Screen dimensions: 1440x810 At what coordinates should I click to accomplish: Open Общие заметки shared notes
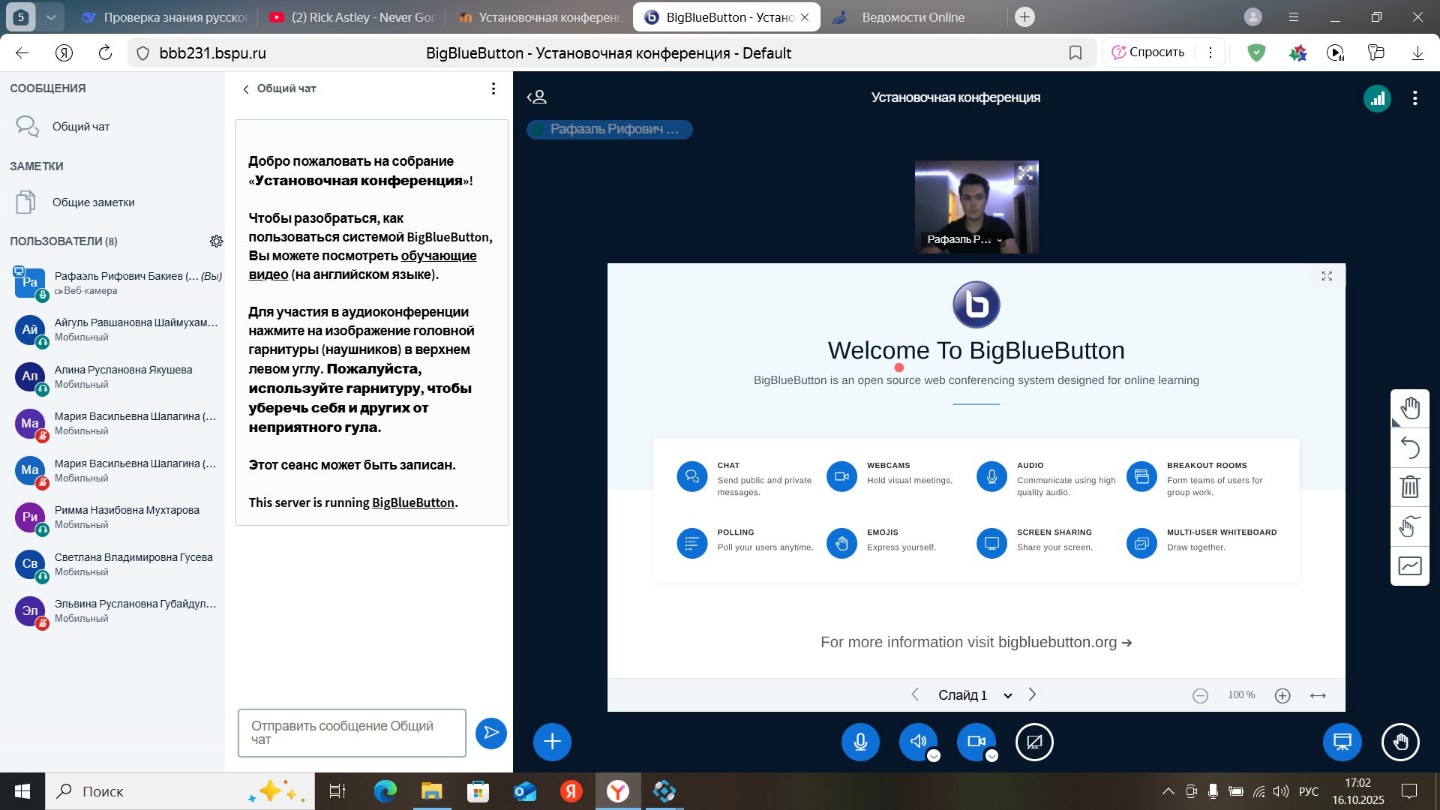pos(93,202)
